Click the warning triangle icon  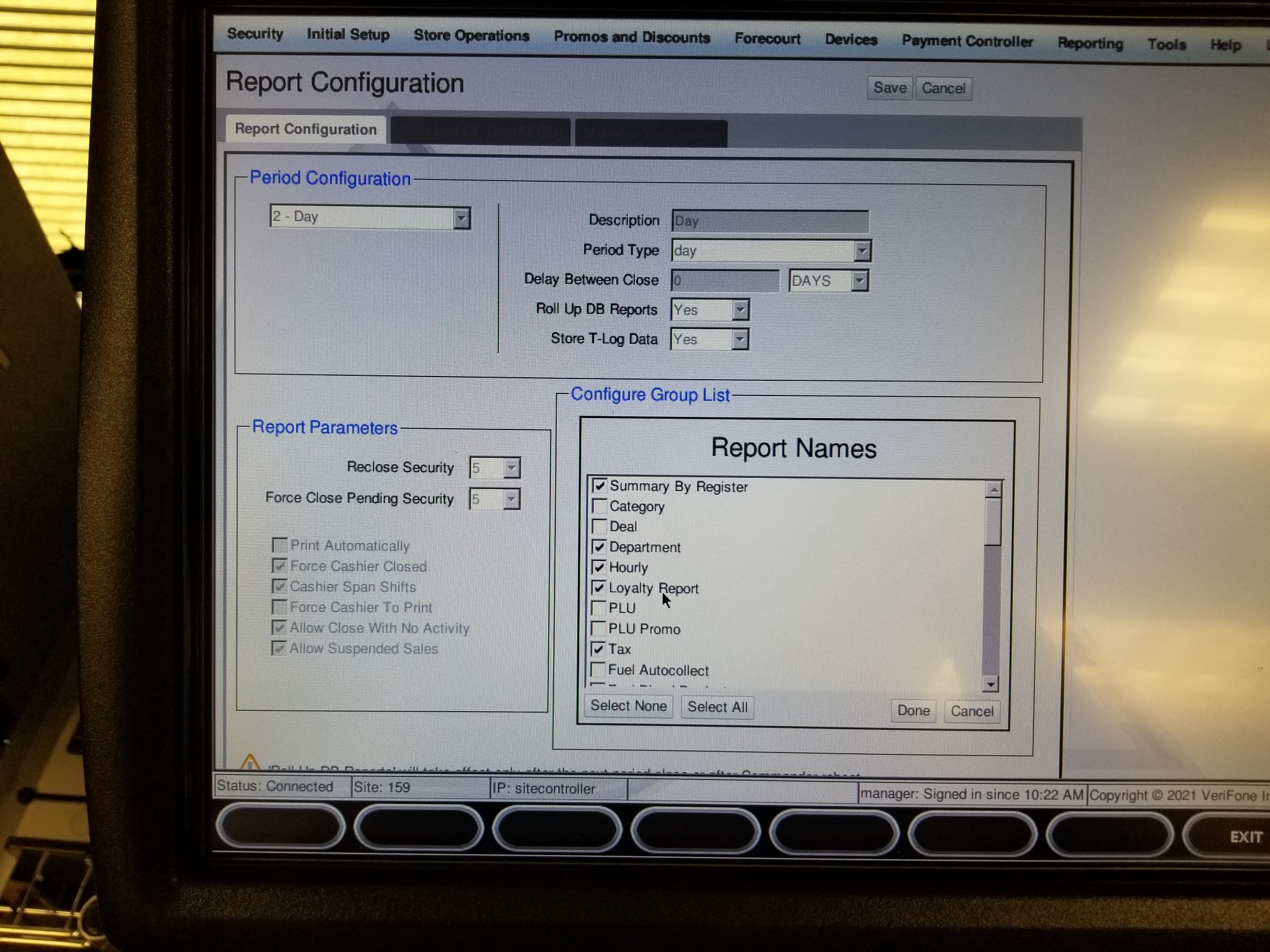[250, 763]
